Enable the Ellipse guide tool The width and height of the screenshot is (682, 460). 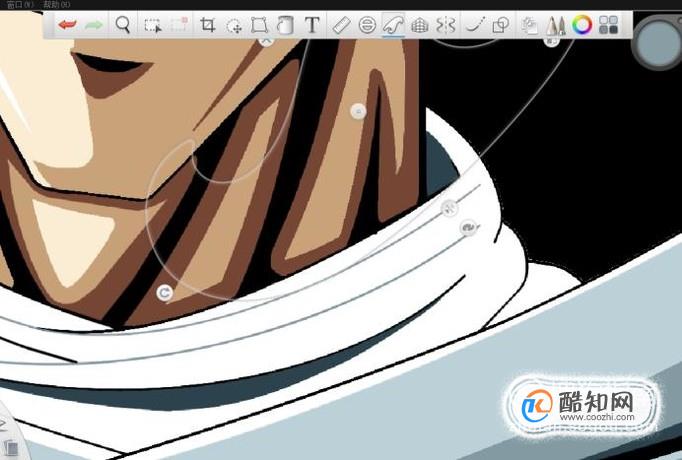pyautogui.click(x=367, y=25)
